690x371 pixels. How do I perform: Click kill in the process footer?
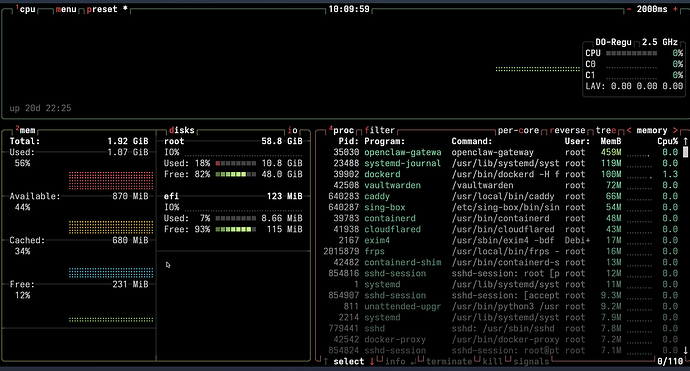coord(492,362)
